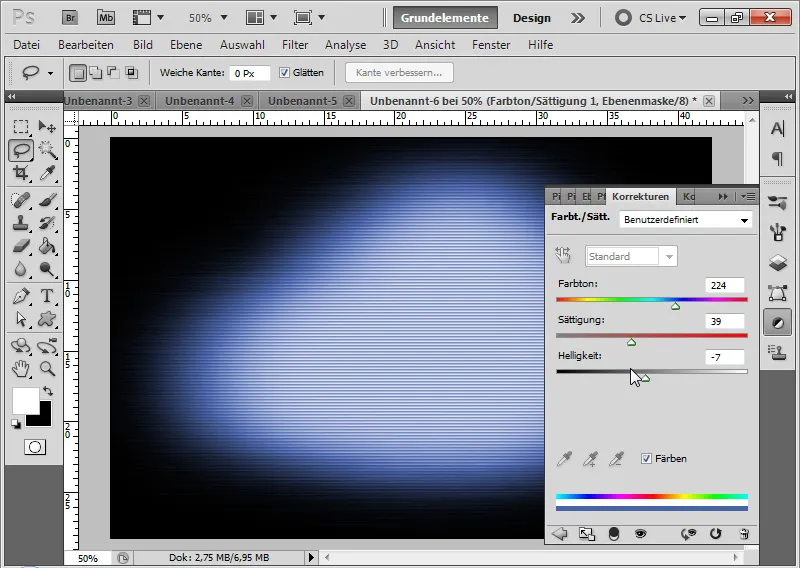Select the Move tool

[47, 126]
